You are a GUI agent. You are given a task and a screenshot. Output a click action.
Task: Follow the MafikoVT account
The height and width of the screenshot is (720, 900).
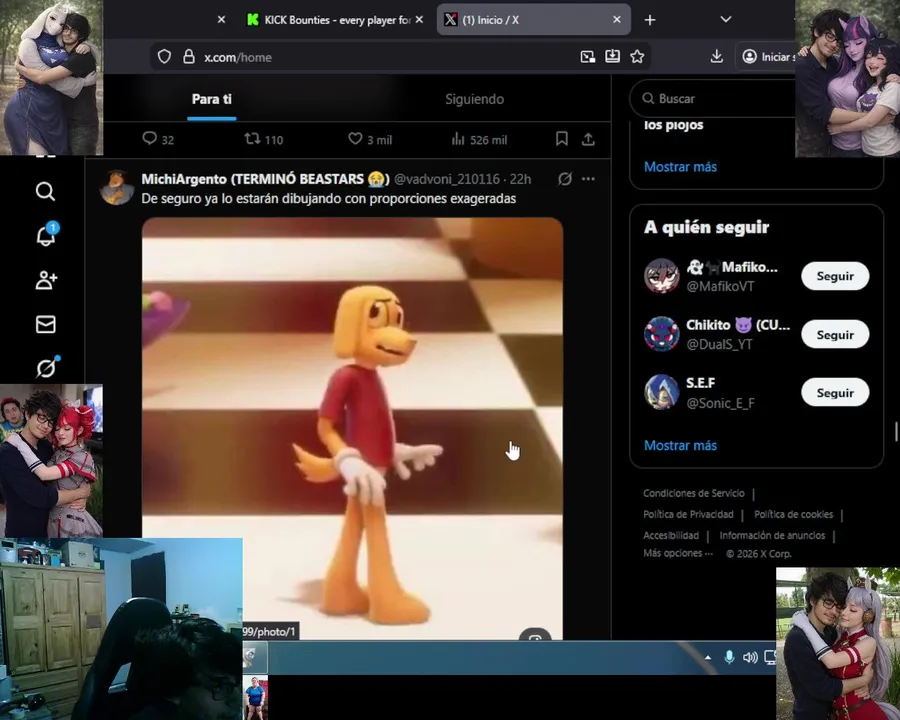tap(835, 276)
